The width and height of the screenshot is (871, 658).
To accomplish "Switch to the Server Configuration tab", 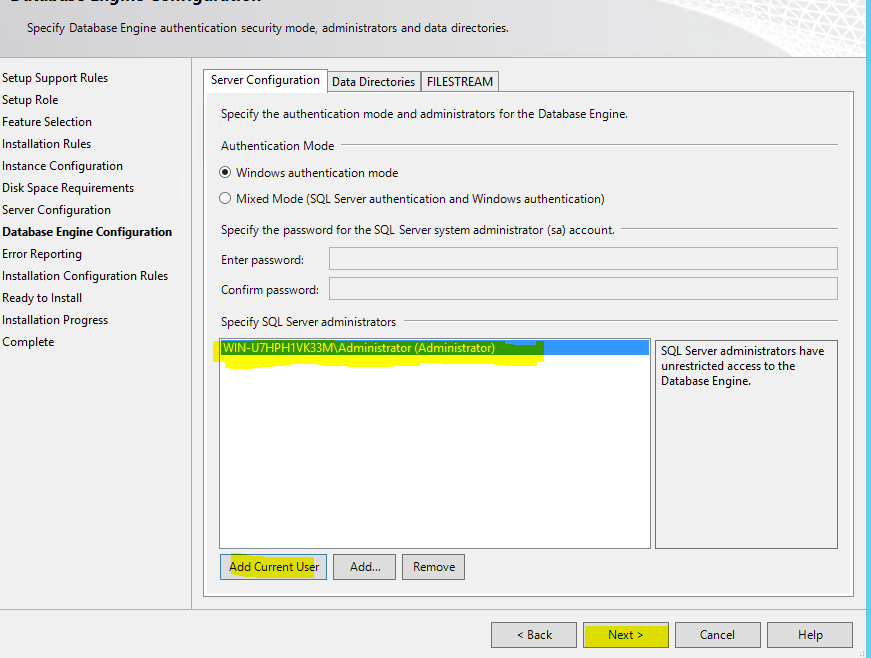I will tap(266, 81).
